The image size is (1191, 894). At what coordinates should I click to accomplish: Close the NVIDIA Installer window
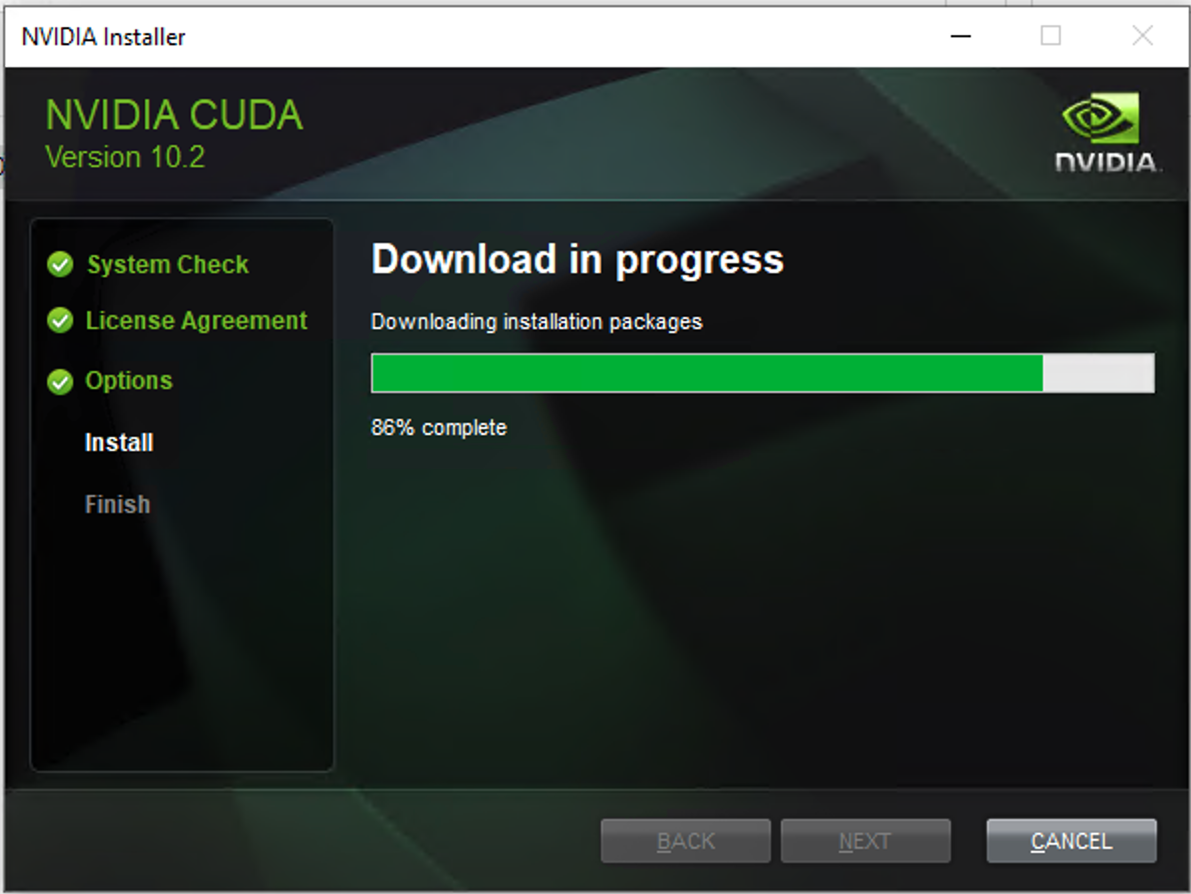[1142, 36]
